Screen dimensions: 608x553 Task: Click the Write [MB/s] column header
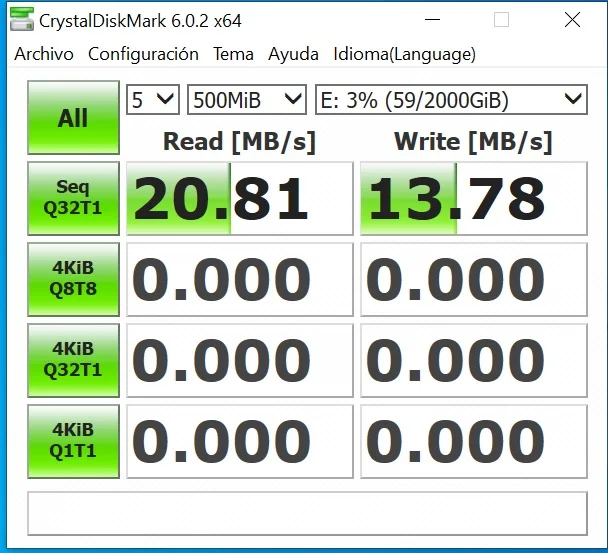point(473,142)
